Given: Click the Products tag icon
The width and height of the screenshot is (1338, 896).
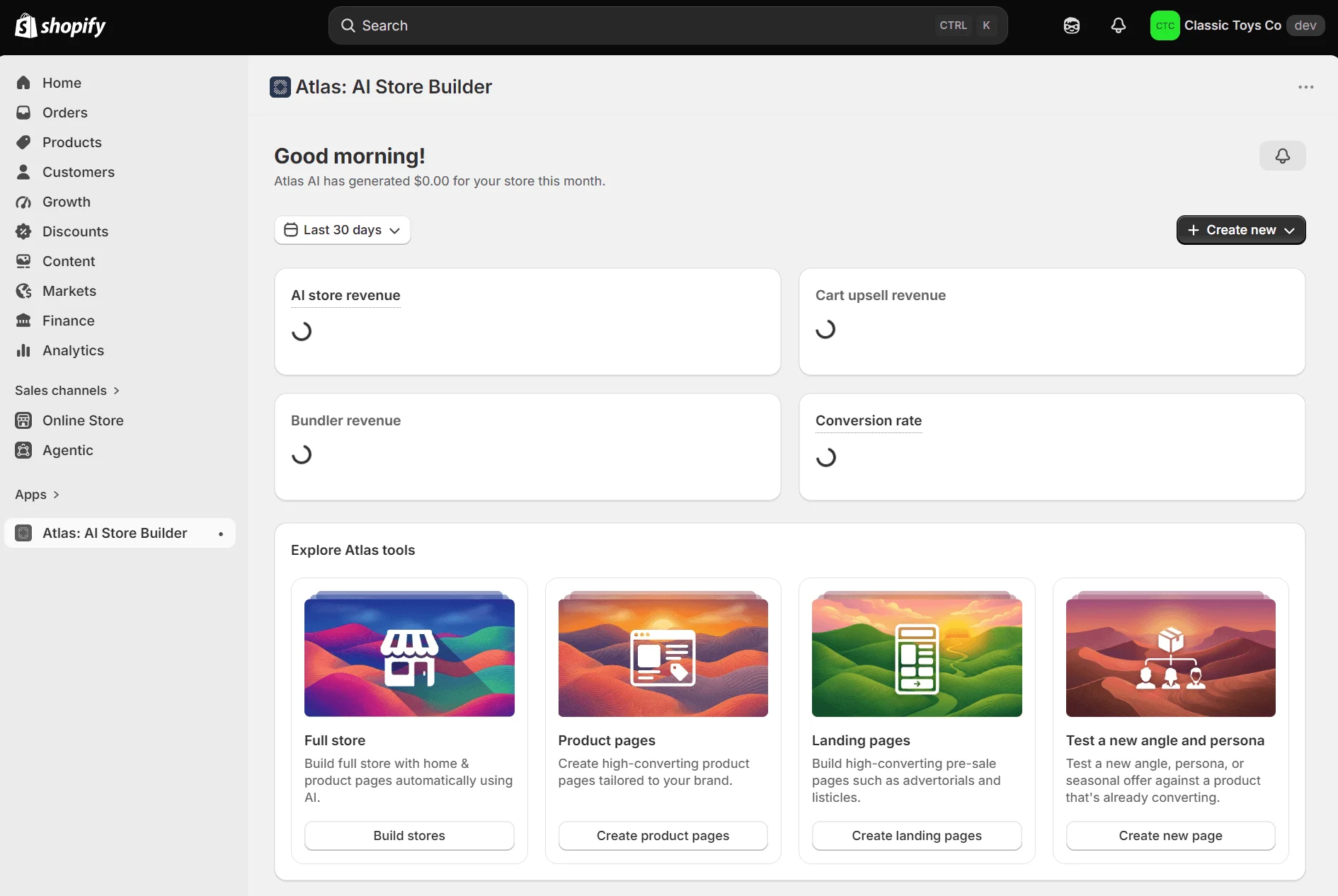Looking at the screenshot, I should 23,142.
